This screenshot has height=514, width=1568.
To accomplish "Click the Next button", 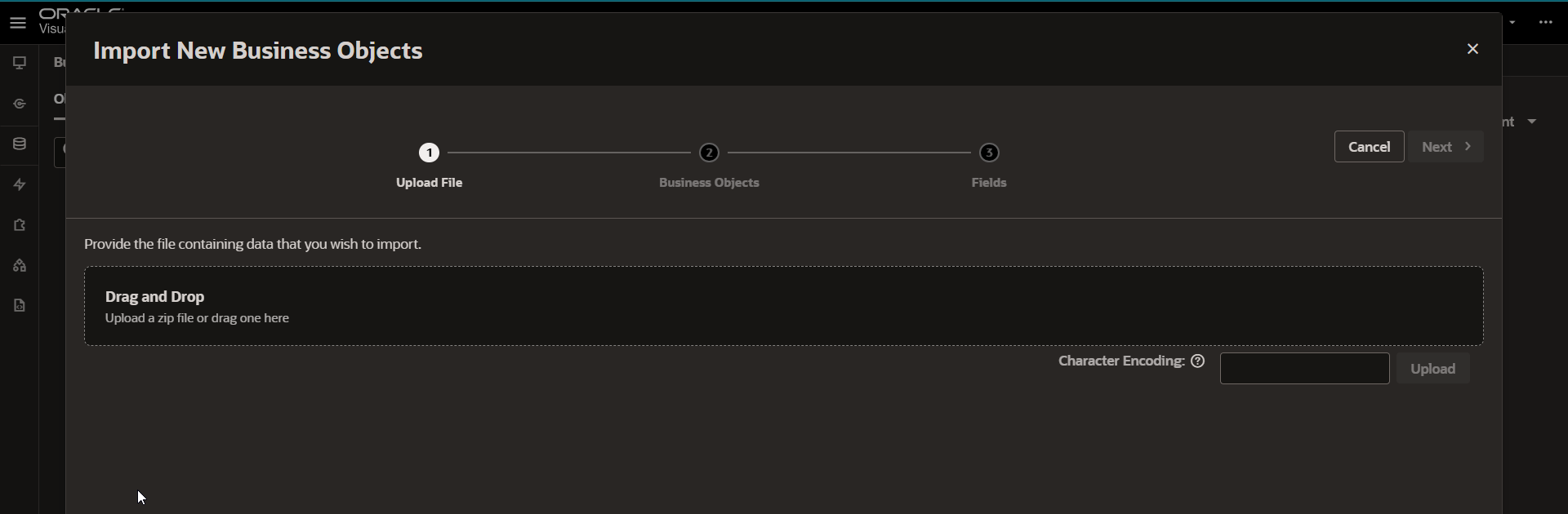I will 1446,147.
